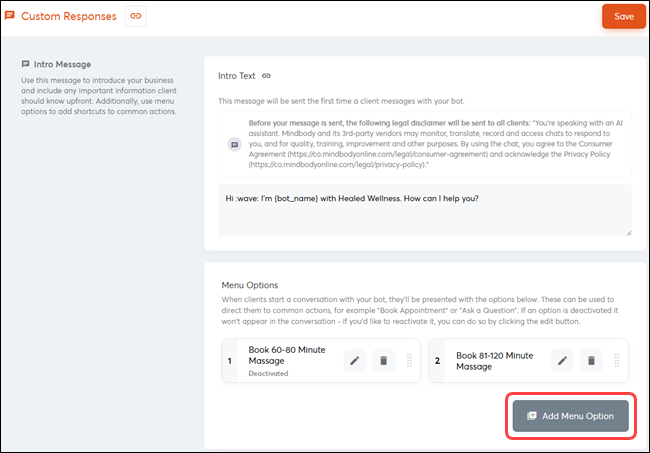Copy link icon next to Custom Responses
This screenshot has height=453, width=650.
(136, 16)
